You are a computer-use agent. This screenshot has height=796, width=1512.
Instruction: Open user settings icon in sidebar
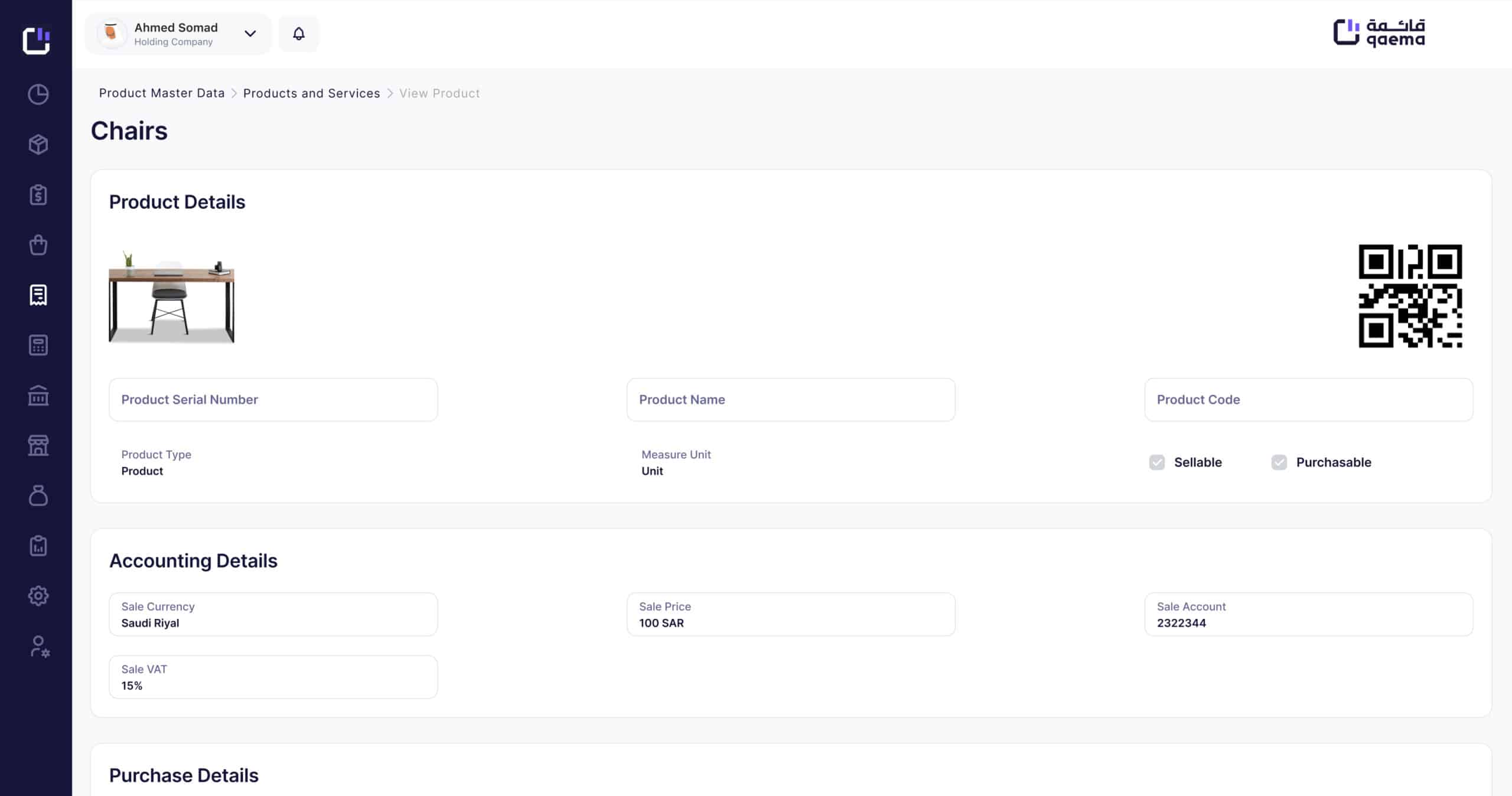(38, 646)
